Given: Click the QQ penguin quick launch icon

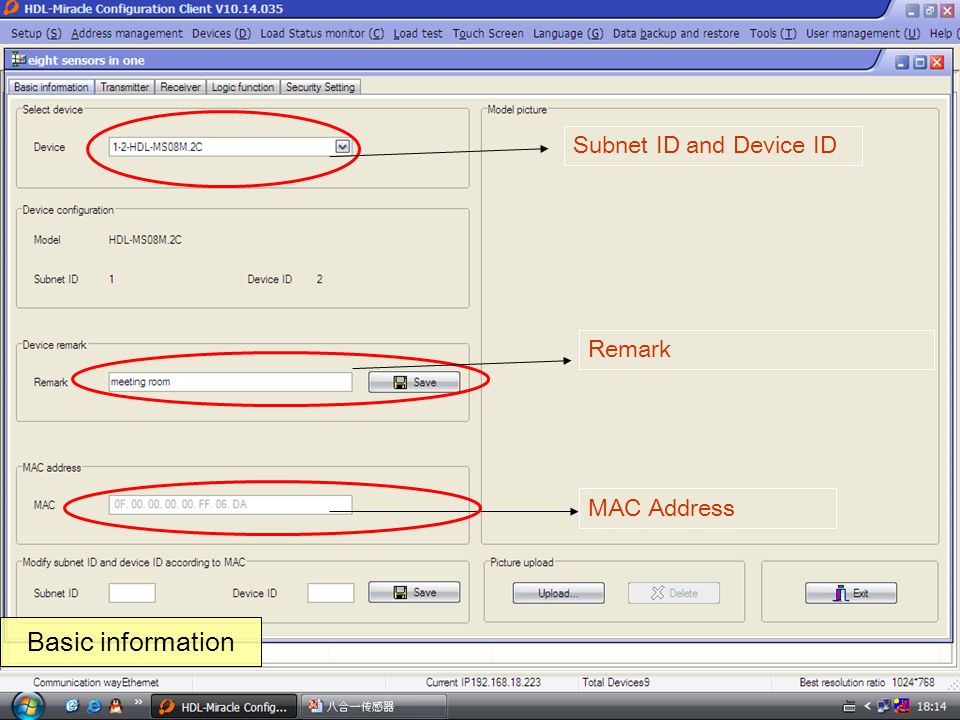Looking at the screenshot, I should 115,706.
